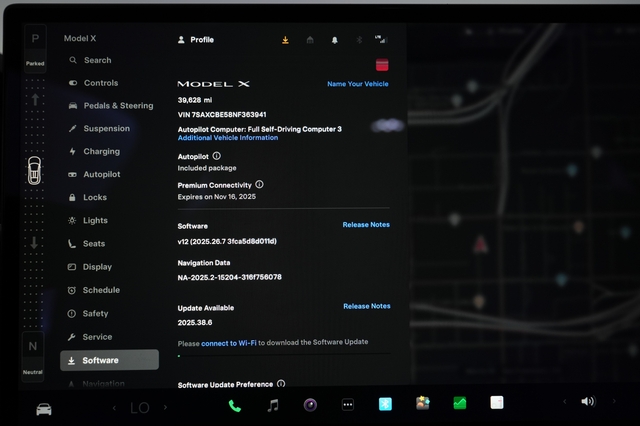Tap the orange software download icon
This screenshot has width=640, height=426.
[x=285, y=40]
